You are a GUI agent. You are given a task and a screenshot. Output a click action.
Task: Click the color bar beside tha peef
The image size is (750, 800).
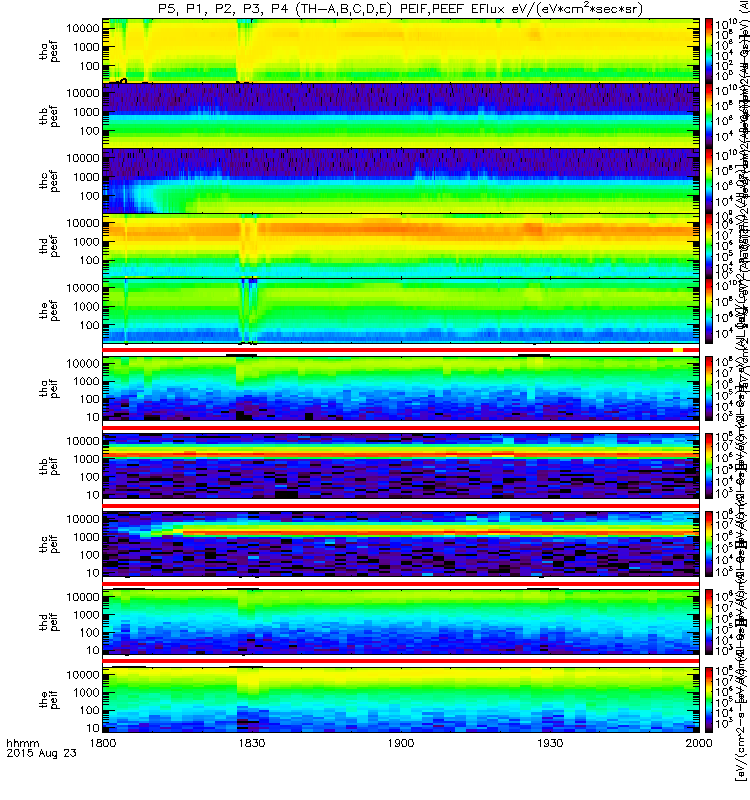pyautogui.click(x=709, y=51)
